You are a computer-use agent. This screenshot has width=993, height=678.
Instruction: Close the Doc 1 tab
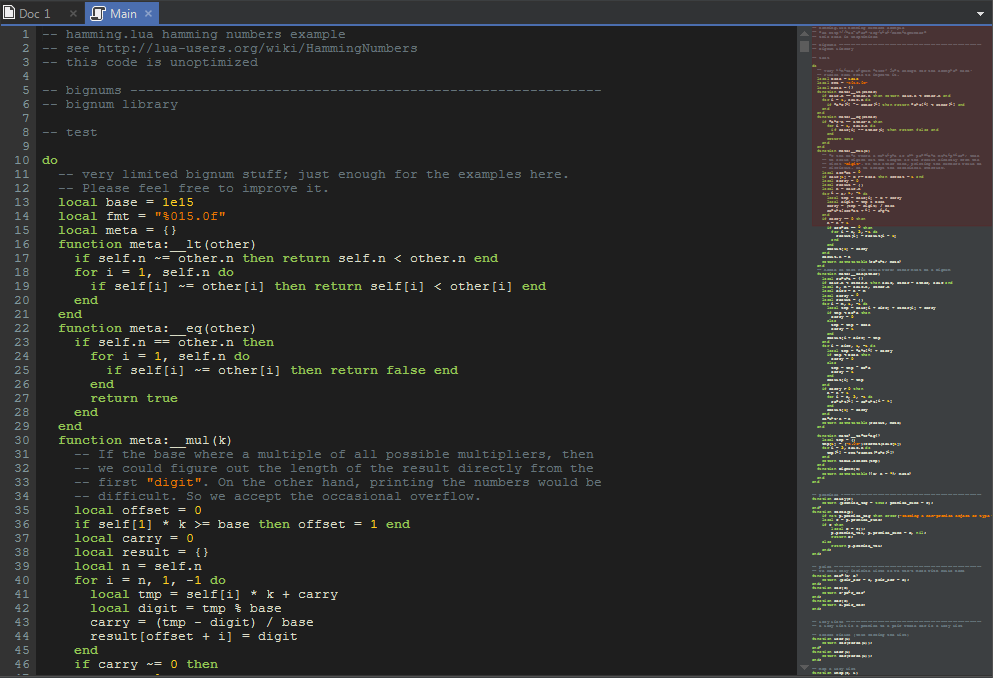[73, 13]
